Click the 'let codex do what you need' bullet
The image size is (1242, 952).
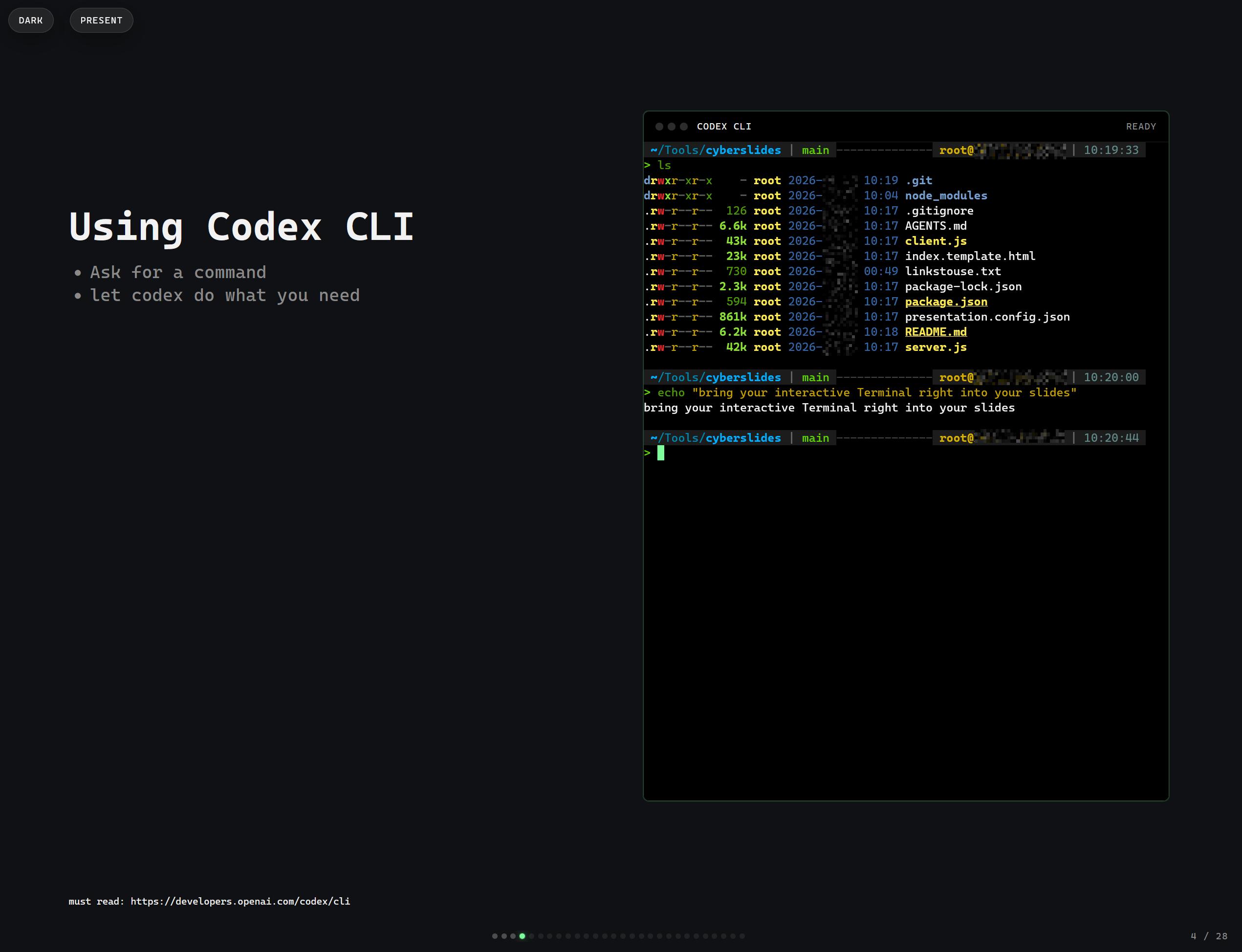click(x=225, y=295)
